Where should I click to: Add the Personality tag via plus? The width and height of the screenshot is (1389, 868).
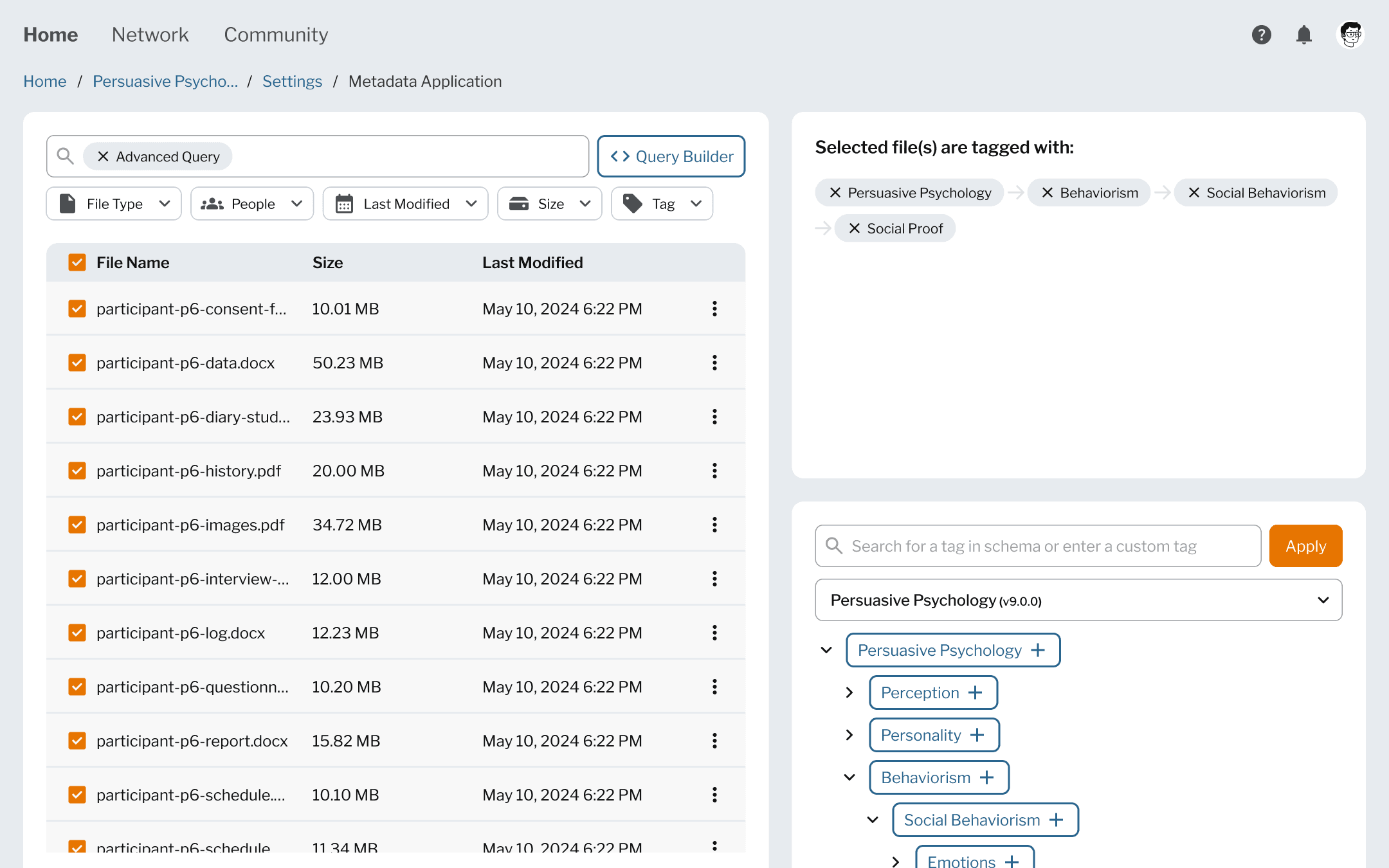pyautogui.click(x=977, y=735)
